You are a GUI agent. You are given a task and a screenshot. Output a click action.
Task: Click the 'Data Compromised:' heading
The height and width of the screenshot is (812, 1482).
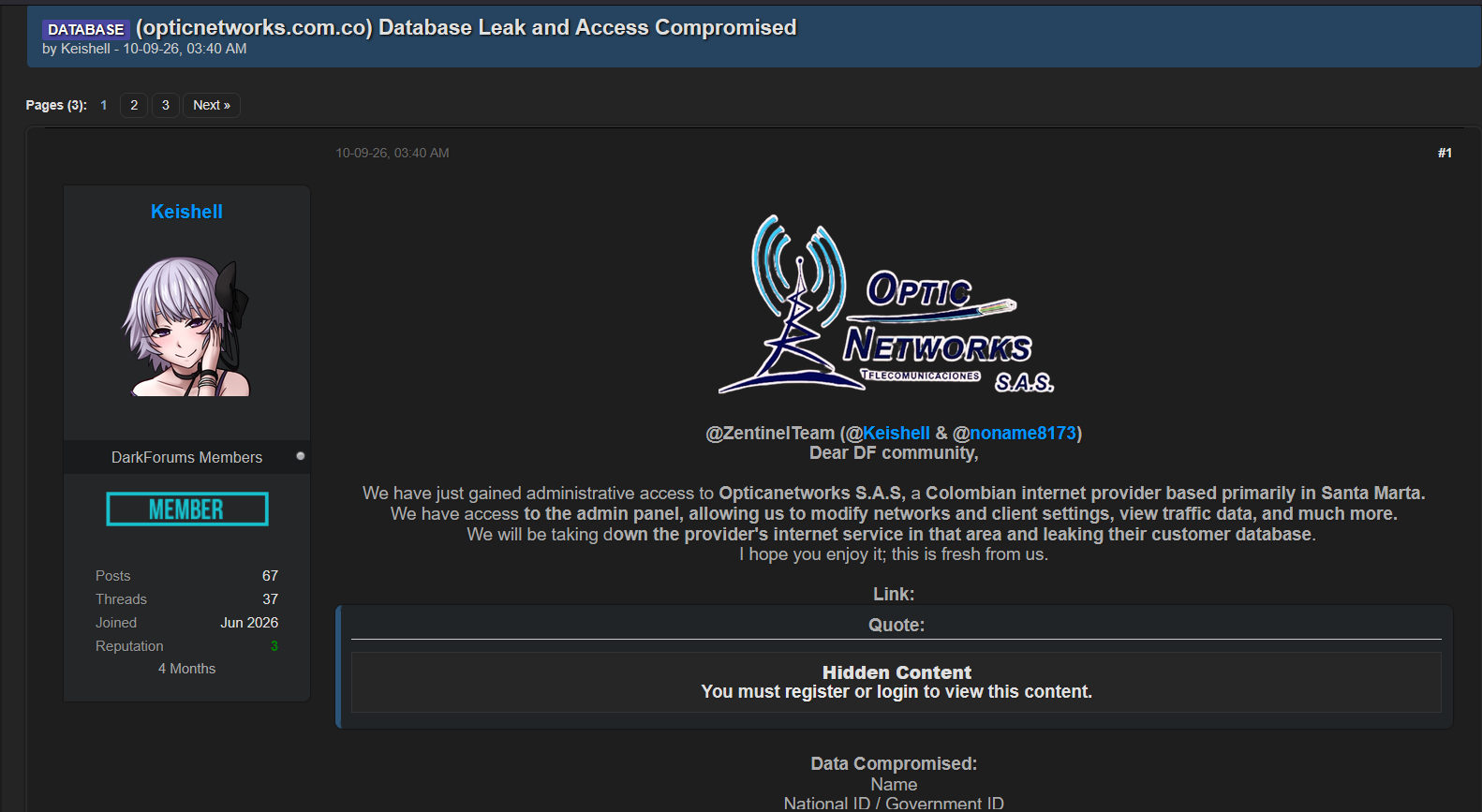pyautogui.click(x=894, y=763)
